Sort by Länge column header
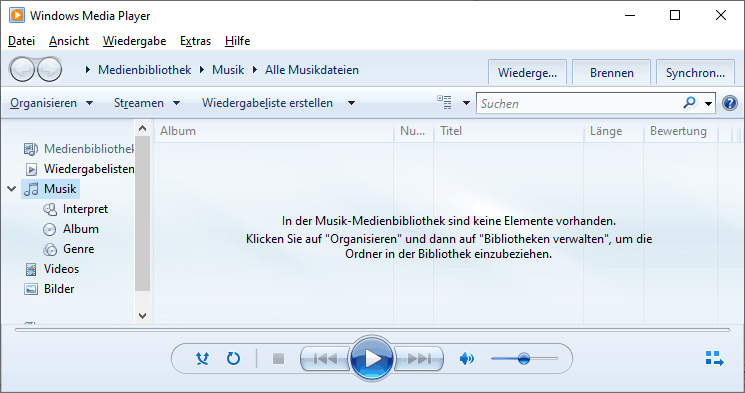The image size is (745, 393). tap(614, 131)
